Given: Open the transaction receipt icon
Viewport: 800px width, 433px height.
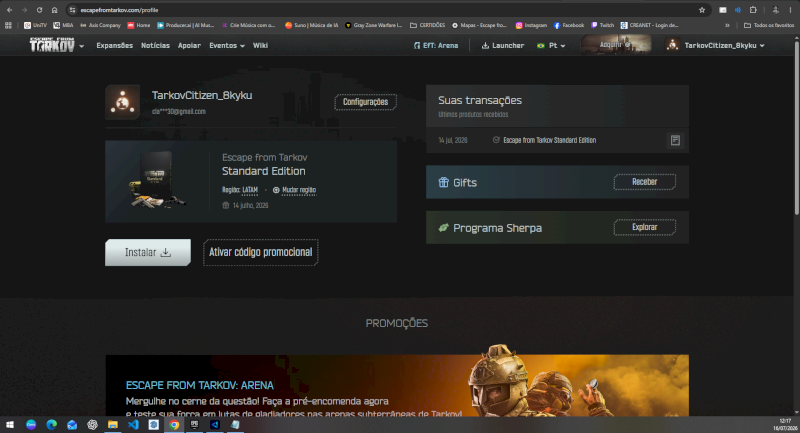Looking at the screenshot, I should pyautogui.click(x=675, y=140).
